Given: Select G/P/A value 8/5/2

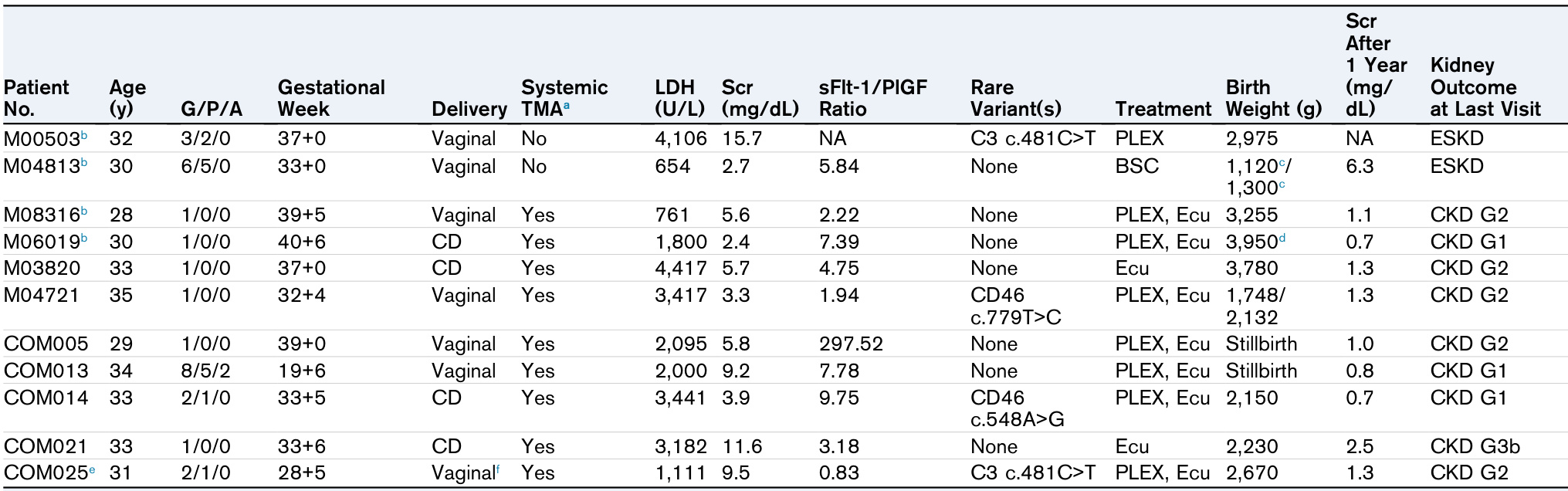Looking at the screenshot, I should click(x=205, y=371).
